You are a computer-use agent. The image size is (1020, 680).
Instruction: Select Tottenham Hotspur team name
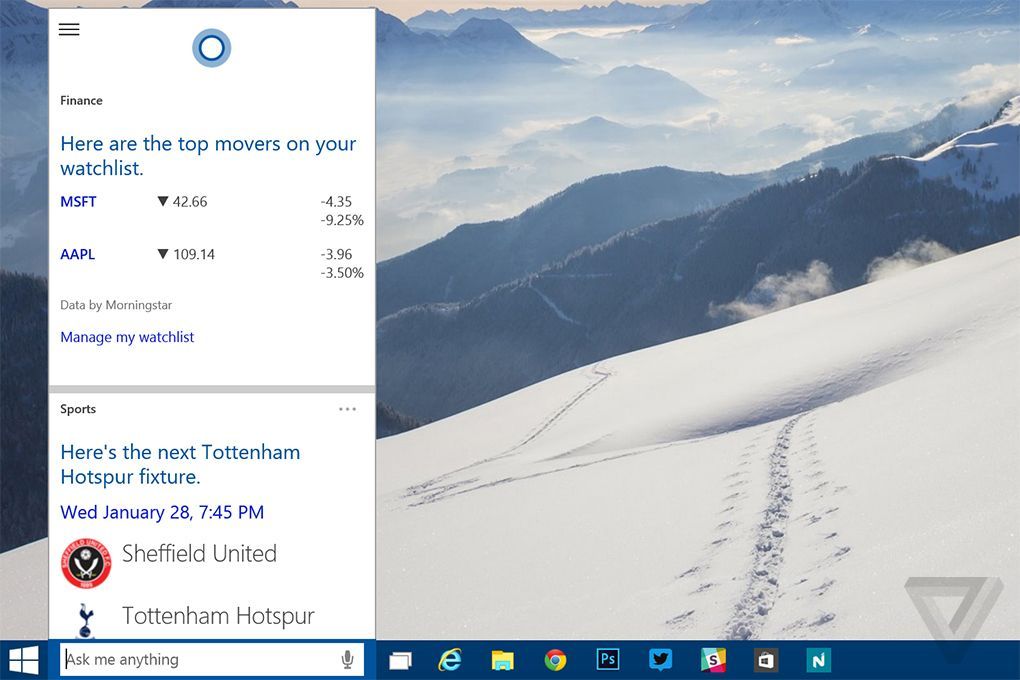click(218, 616)
